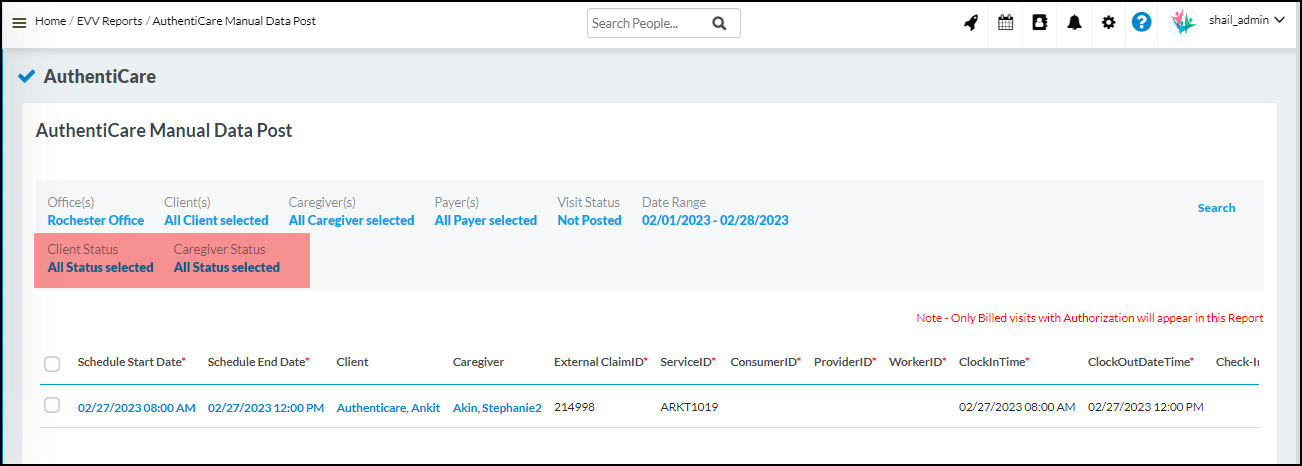
Task: Open the date range 02/01/2023 - 02/28/2023 picker
Action: (x=714, y=220)
